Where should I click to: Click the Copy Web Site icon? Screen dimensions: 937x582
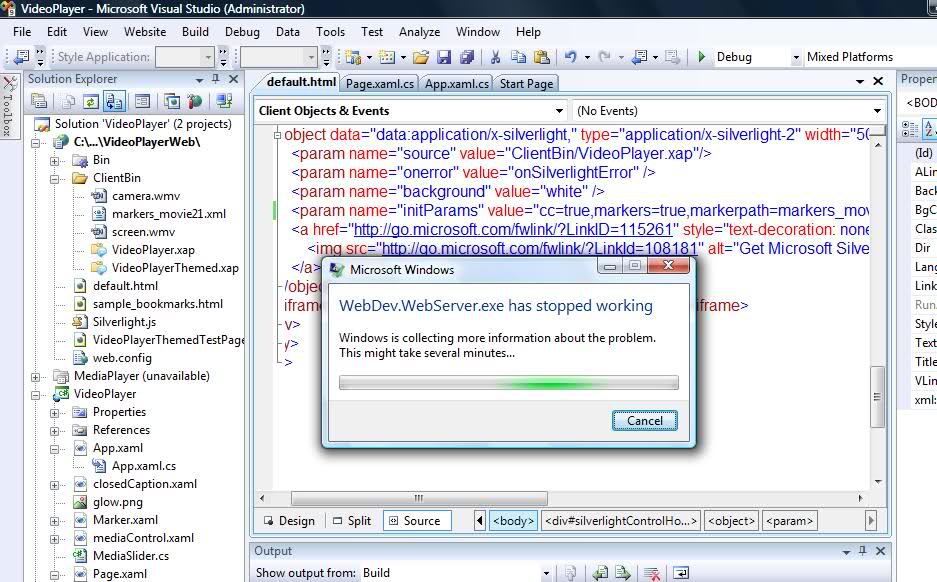click(172, 102)
